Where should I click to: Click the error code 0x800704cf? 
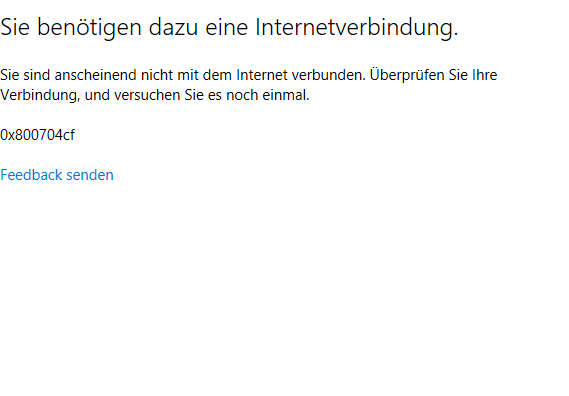pyautogui.click(x=37, y=135)
